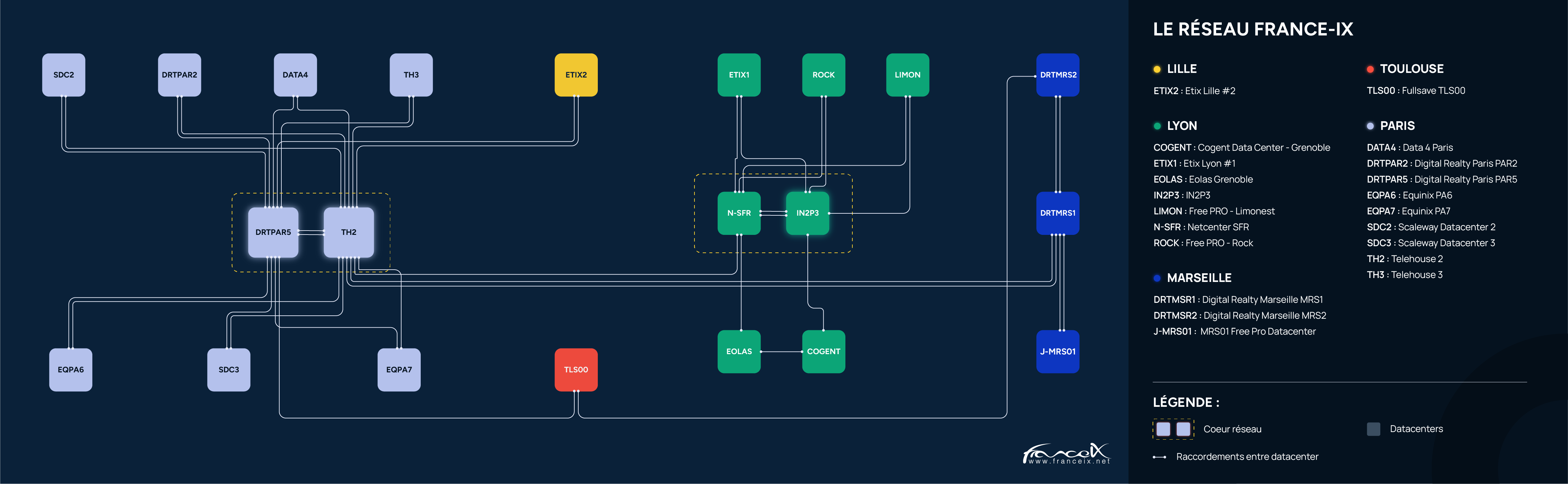Click 'N-SFR : Netcenter SFR' entry
This screenshot has height=484, width=1568.
[1201, 227]
